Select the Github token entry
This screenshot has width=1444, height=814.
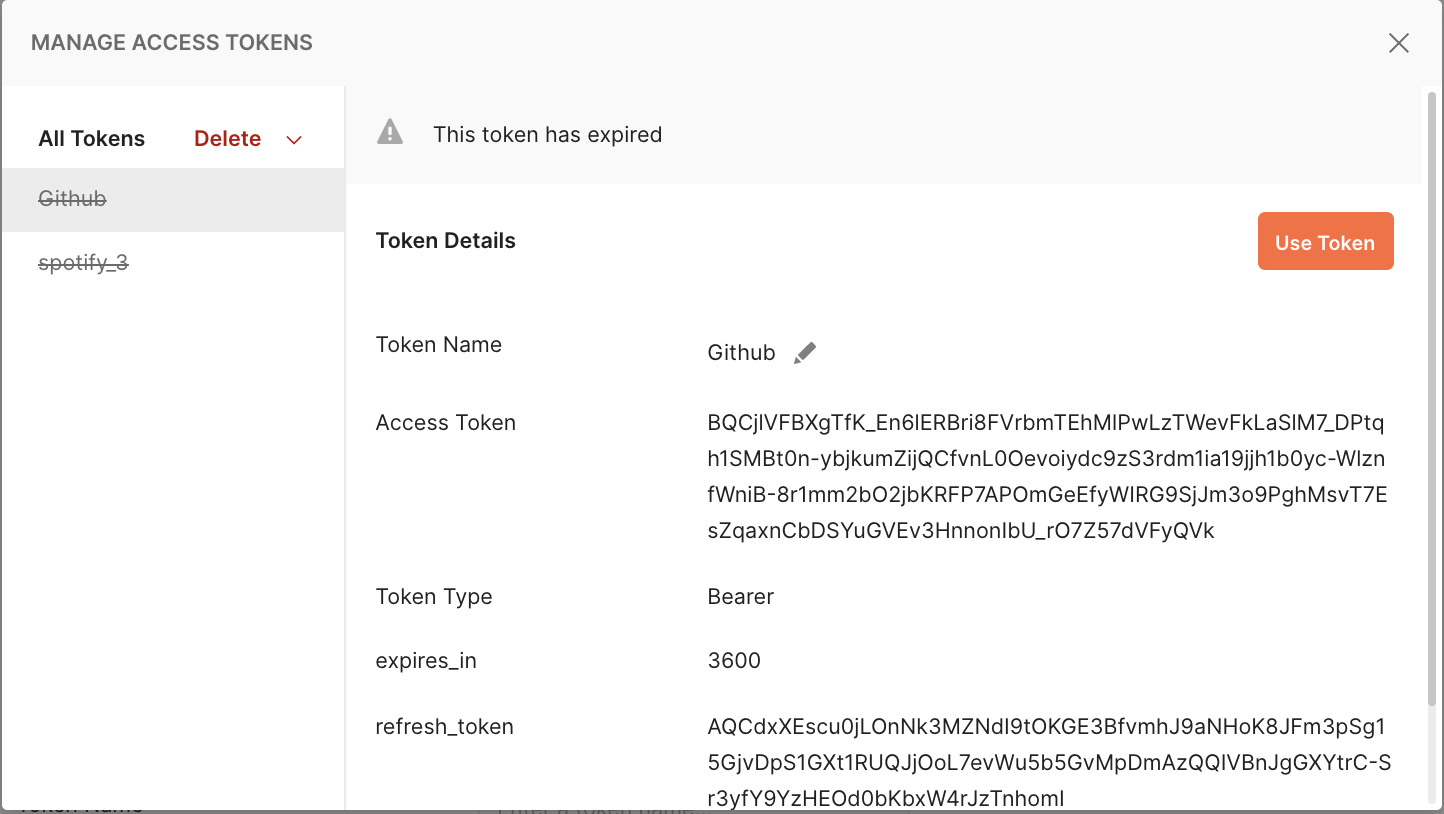click(x=71, y=199)
